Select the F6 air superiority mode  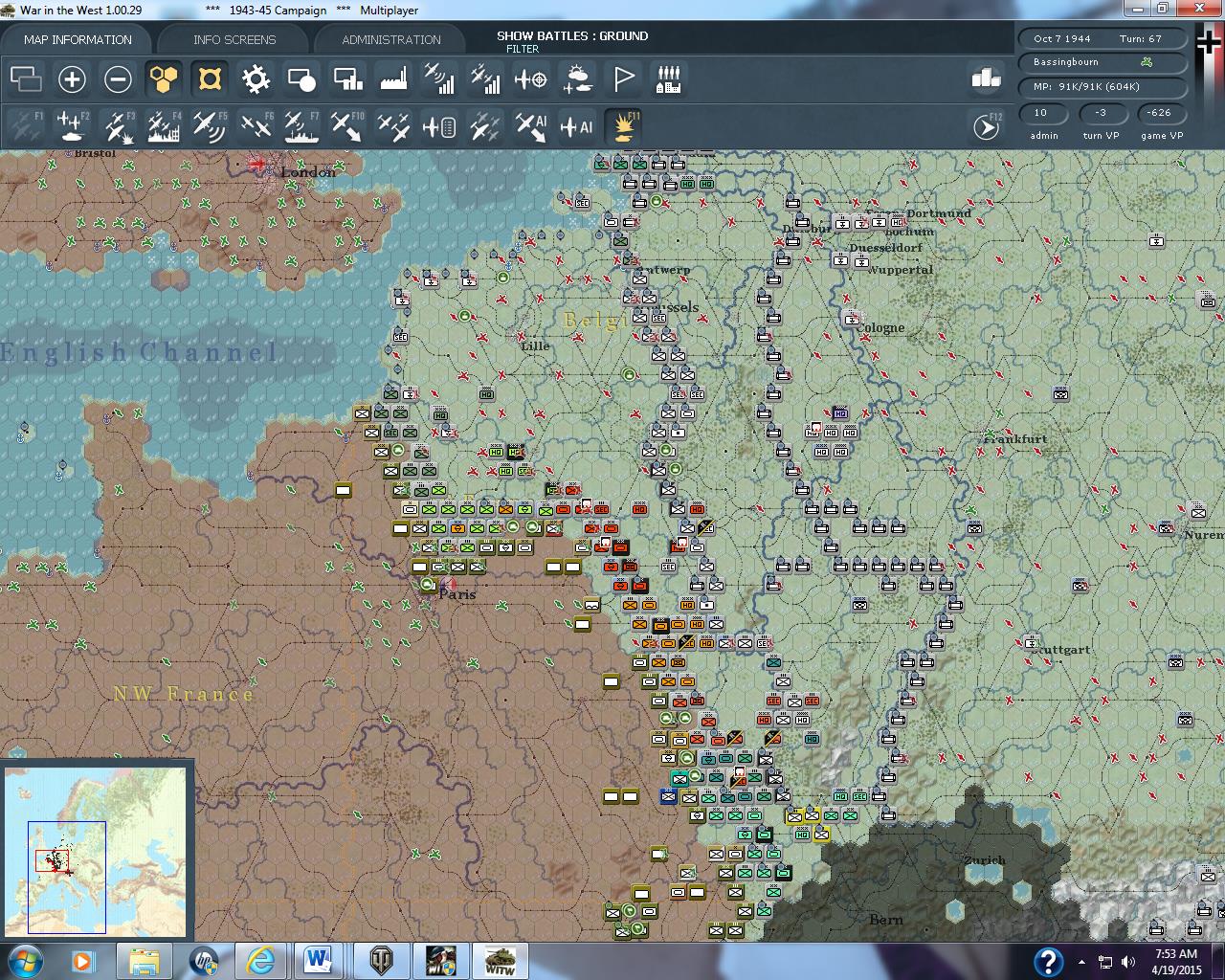click(256, 126)
